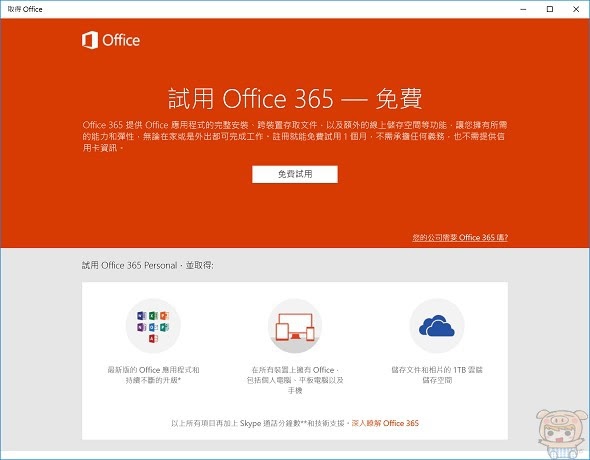Maximize the 取得 Office window
The width and height of the screenshot is (590, 460).
550,9
